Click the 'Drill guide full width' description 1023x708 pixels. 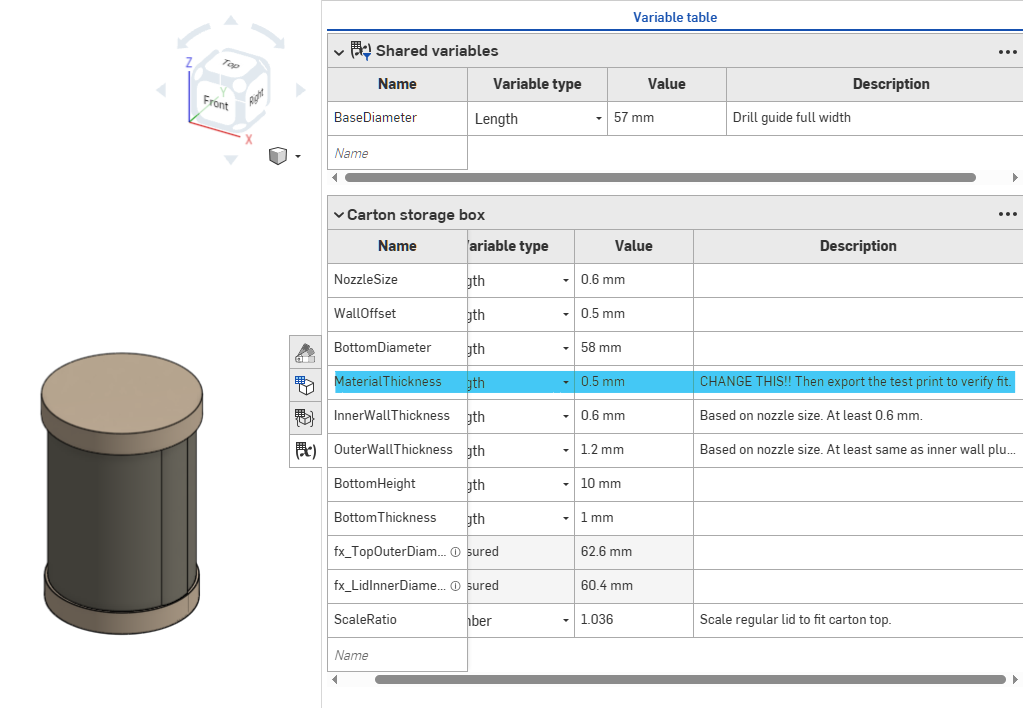click(x=791, y=117)
